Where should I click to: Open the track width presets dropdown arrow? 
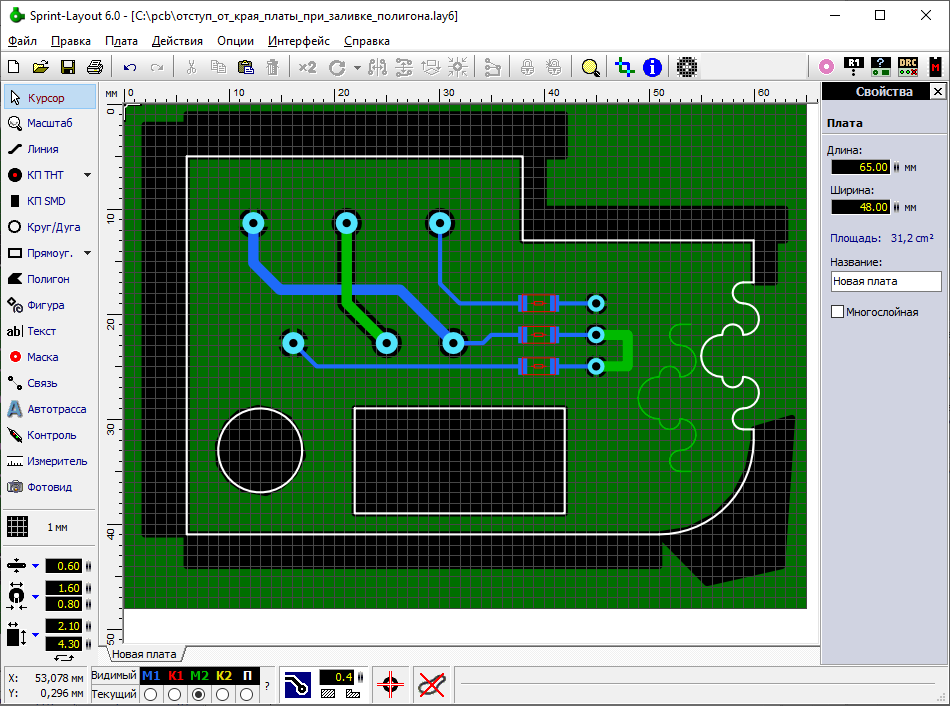coord(35,566)
